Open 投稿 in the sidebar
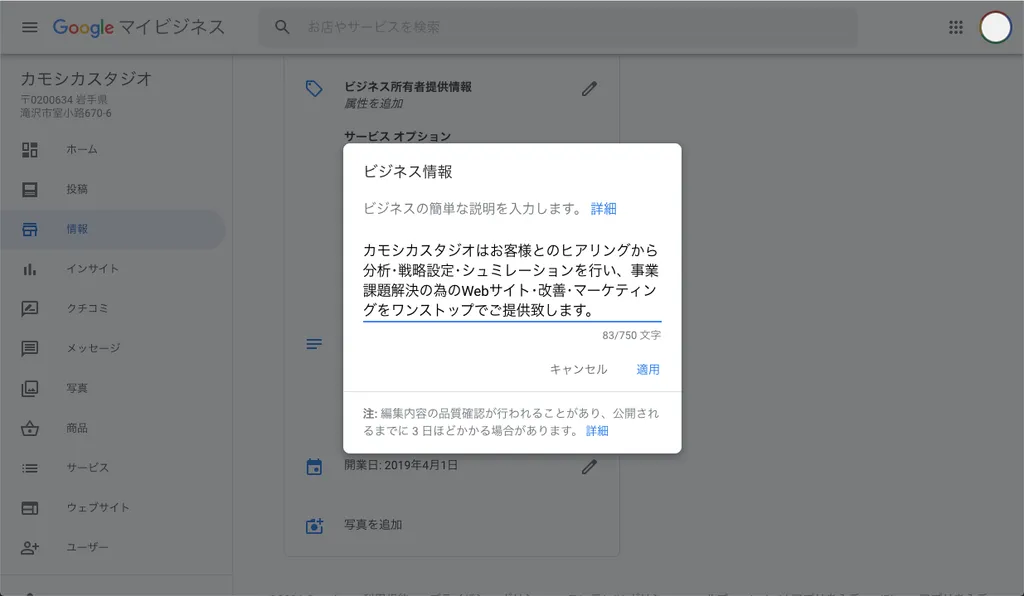This screenshot has height=596, width=1024. tap(112, 189)
